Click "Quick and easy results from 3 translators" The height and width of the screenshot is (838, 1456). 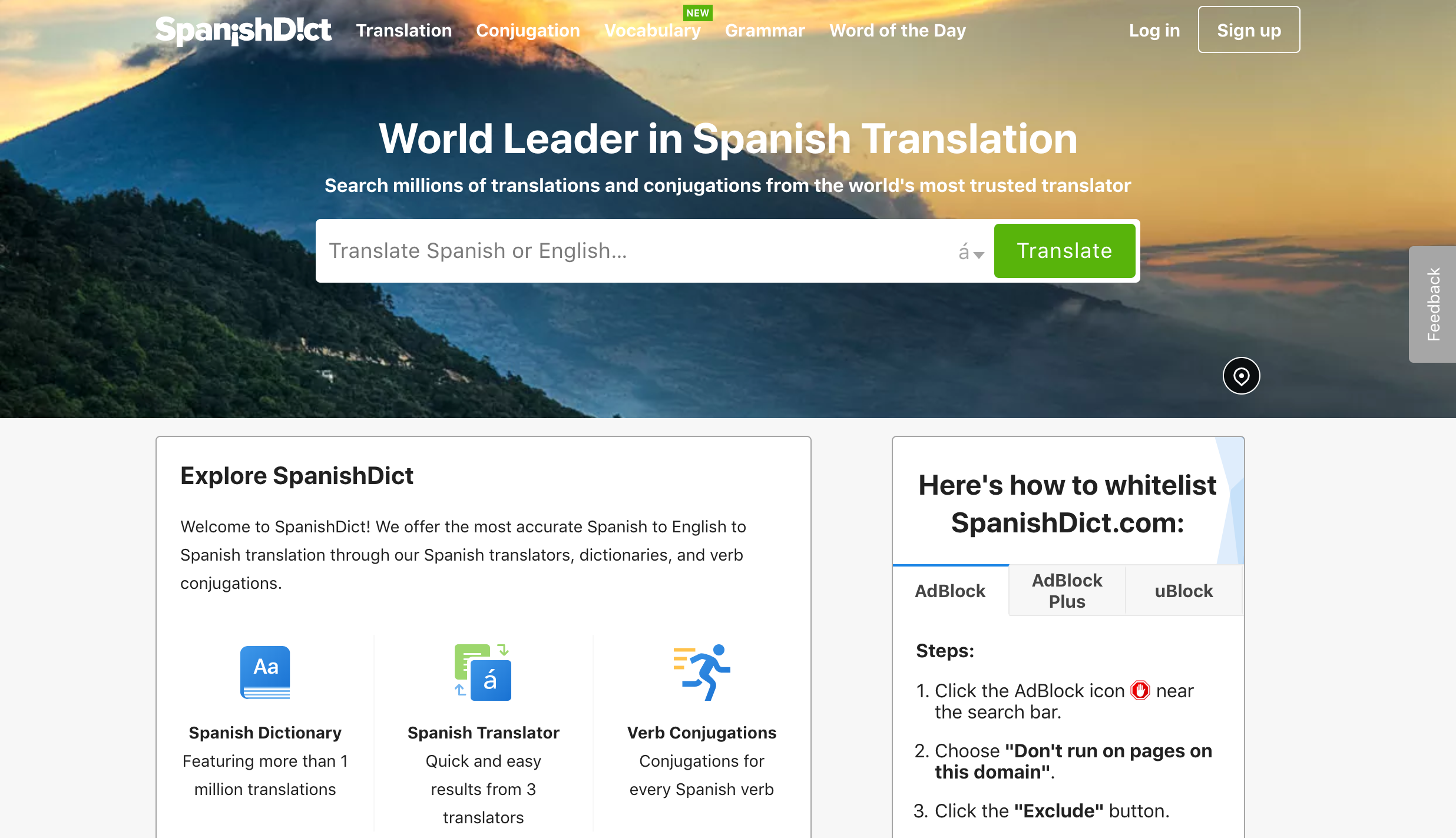coord(483,789)
